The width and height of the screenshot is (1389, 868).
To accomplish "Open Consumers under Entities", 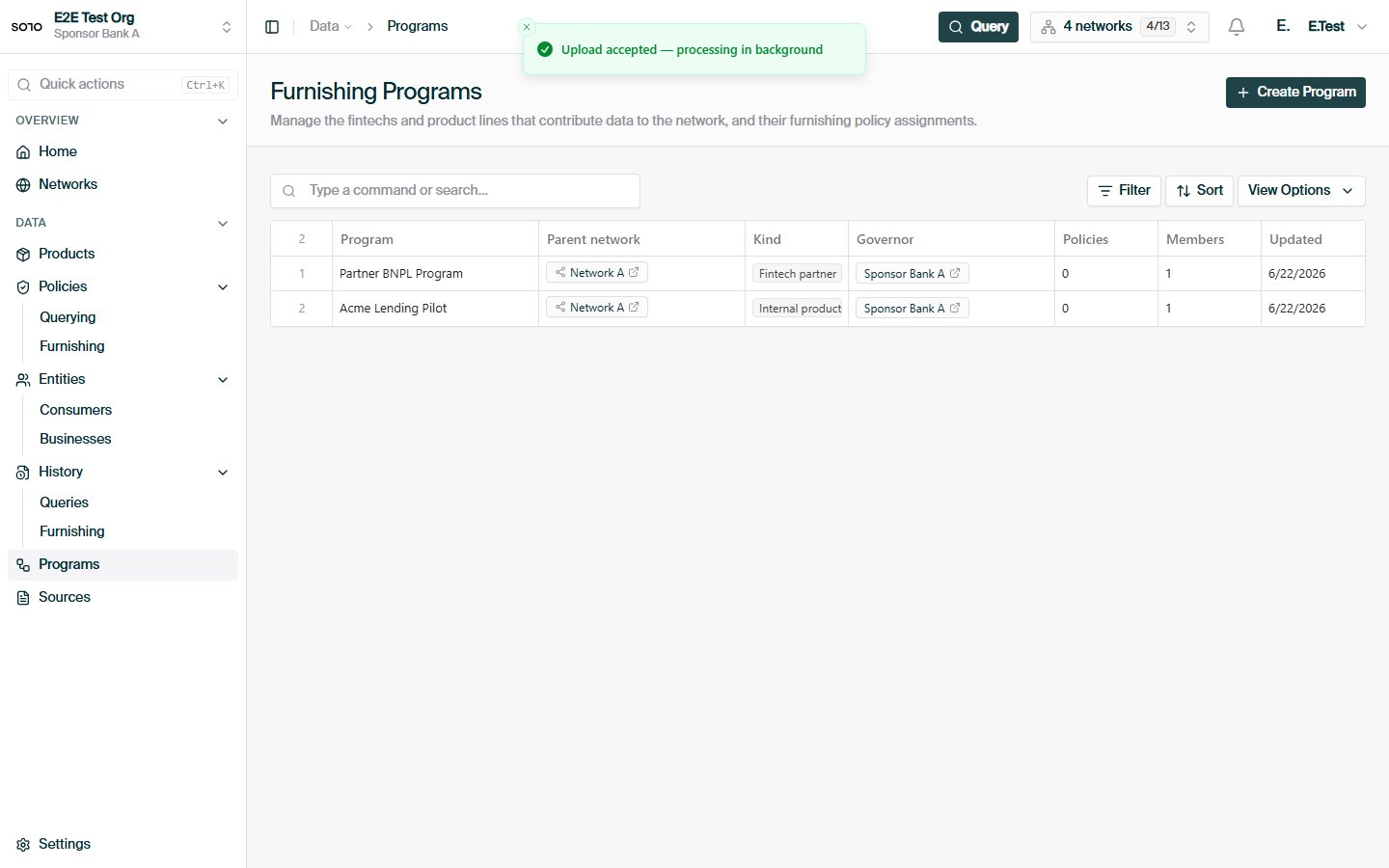I will (x=75, y=410).
